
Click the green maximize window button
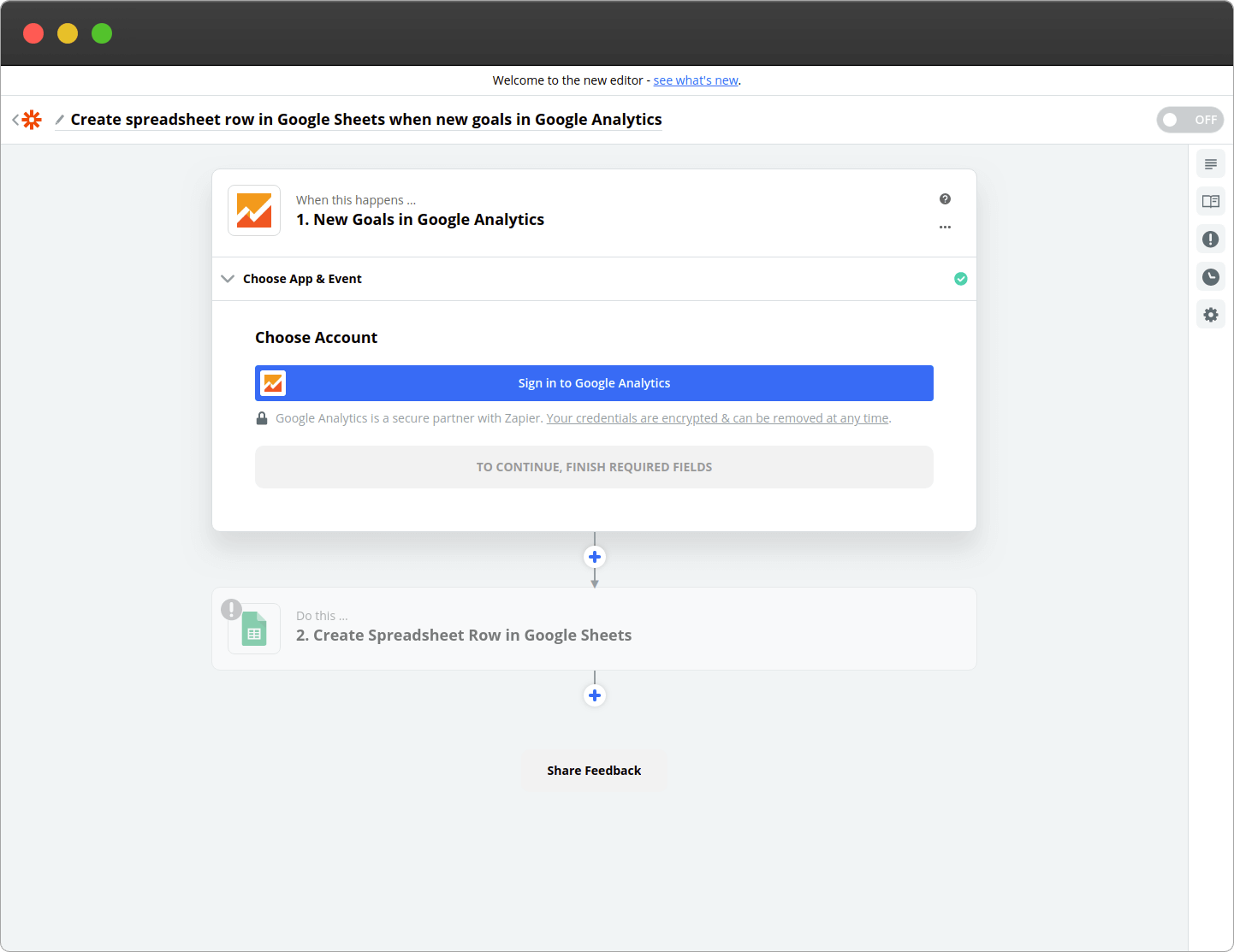pyautogui.click(x=102, y=33)
